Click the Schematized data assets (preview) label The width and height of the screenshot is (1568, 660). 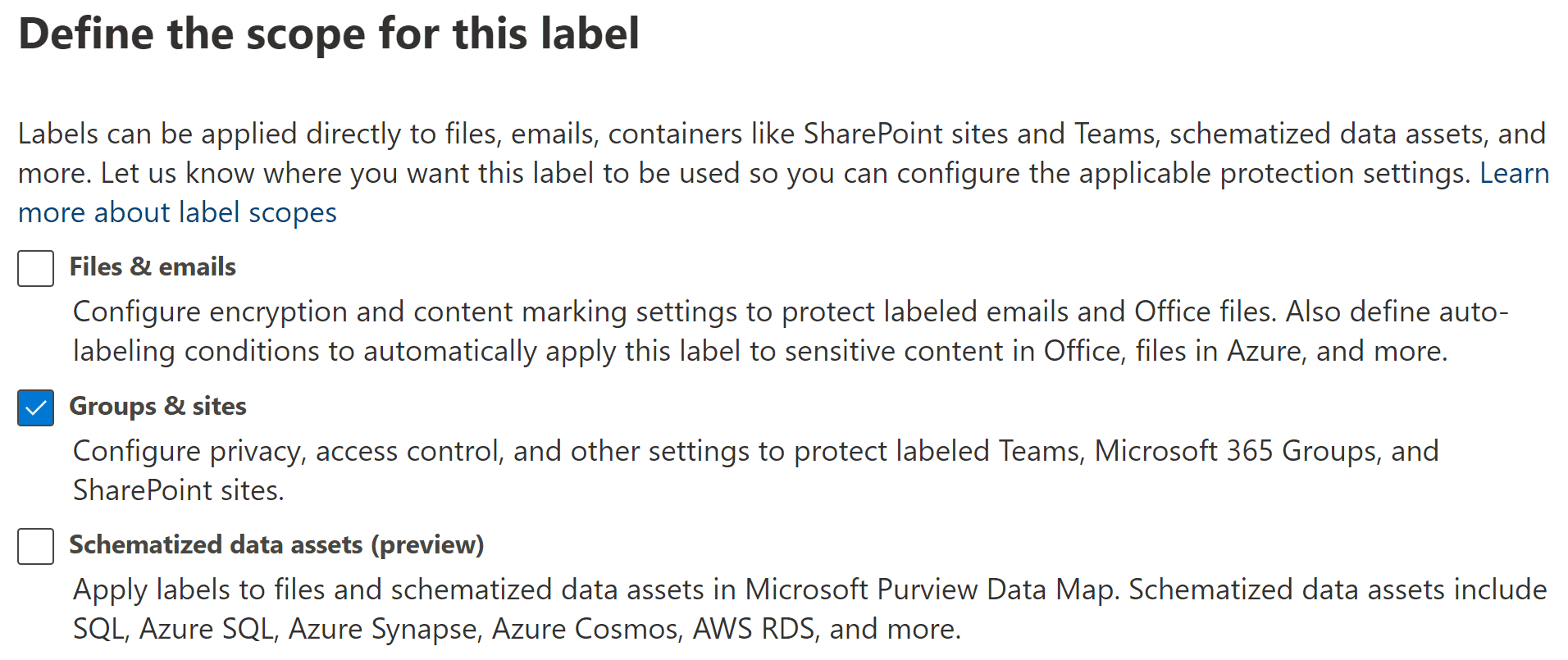click(276, 544)
